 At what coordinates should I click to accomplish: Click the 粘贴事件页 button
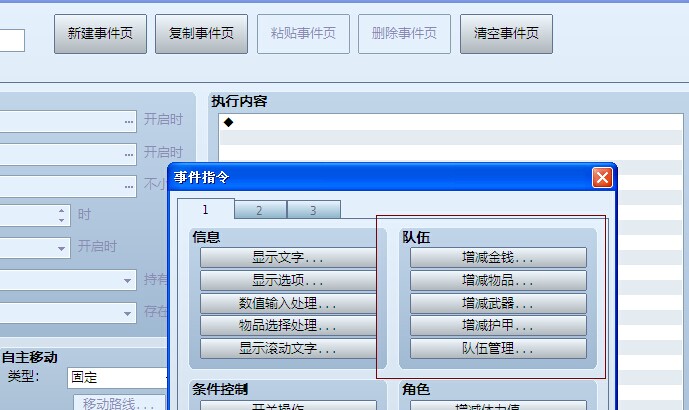point(303,34)
